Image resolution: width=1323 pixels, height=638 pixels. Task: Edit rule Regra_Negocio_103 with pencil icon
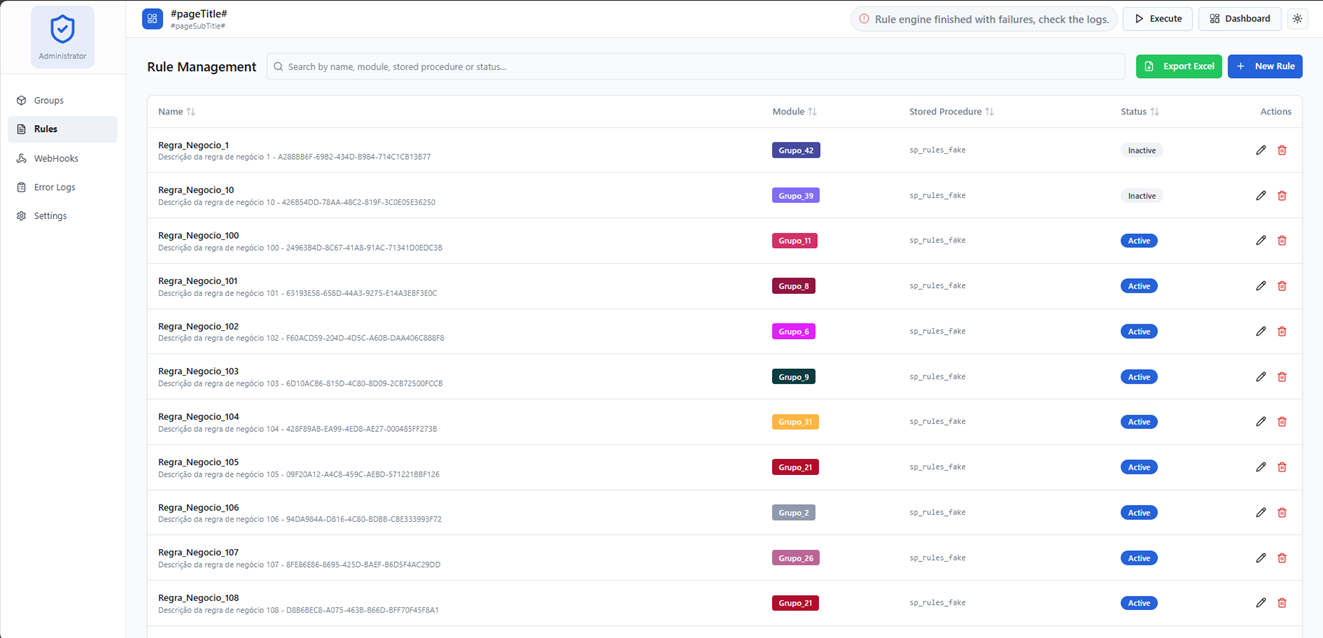1261,377
